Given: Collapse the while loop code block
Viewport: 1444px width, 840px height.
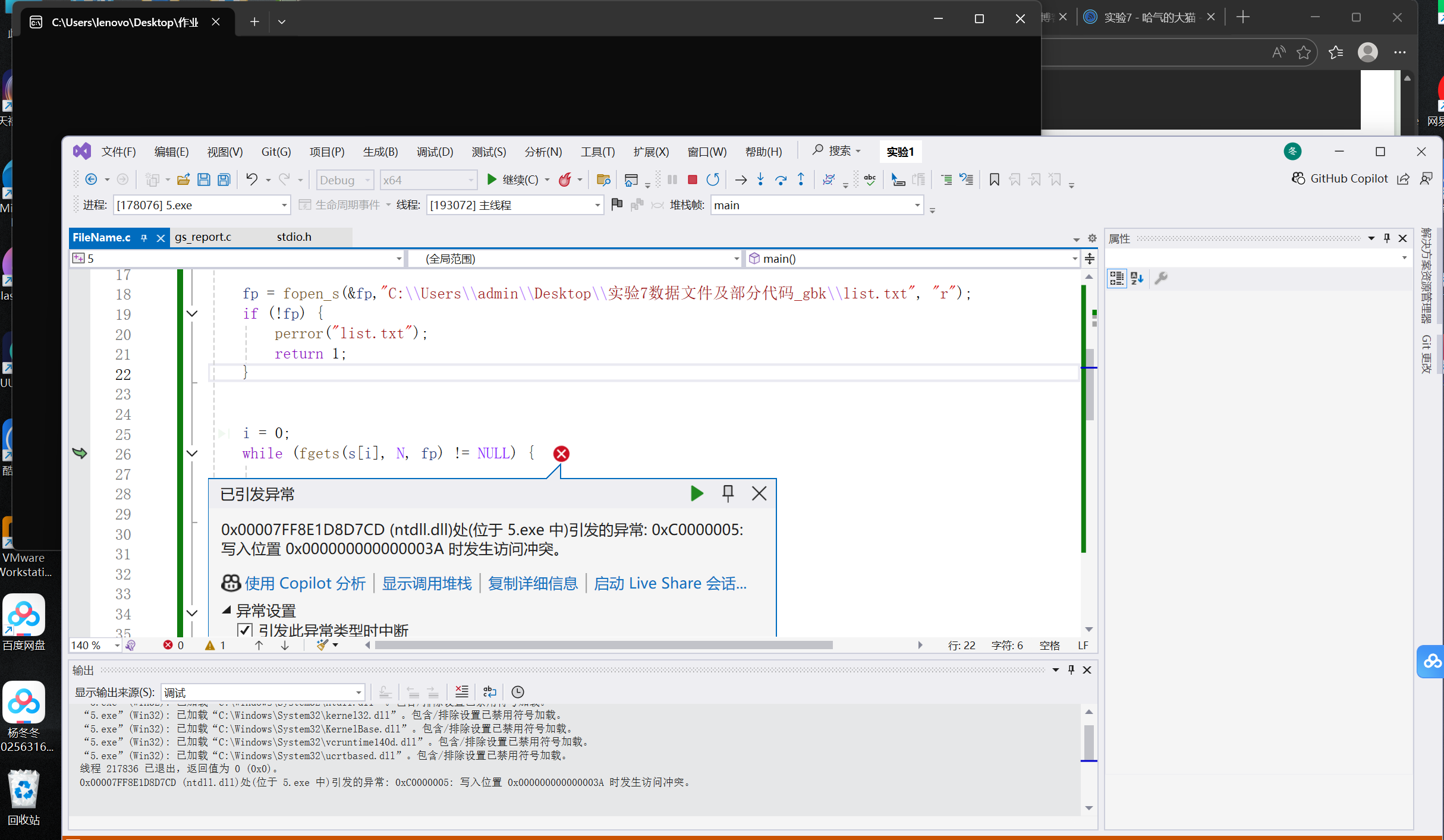Looking at the screenshot, I should pyautogui.click(x=192, y=454).
